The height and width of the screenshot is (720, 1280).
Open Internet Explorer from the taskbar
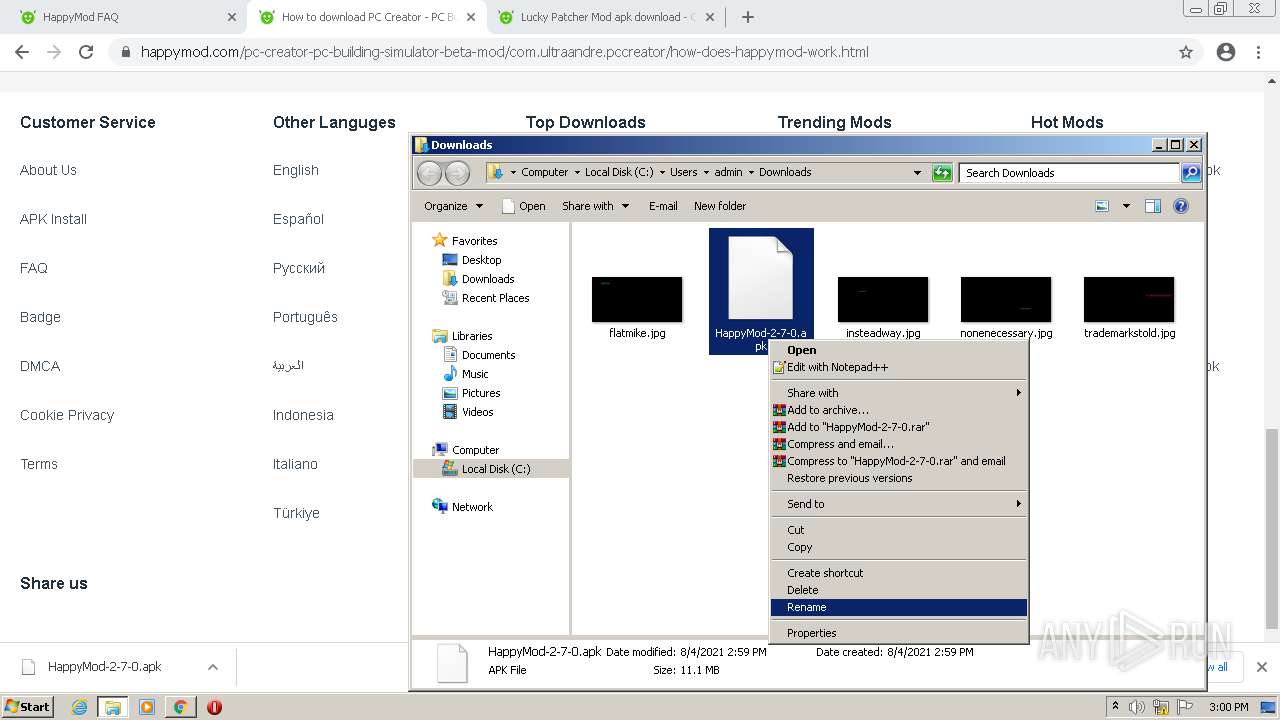coord(79,707)
